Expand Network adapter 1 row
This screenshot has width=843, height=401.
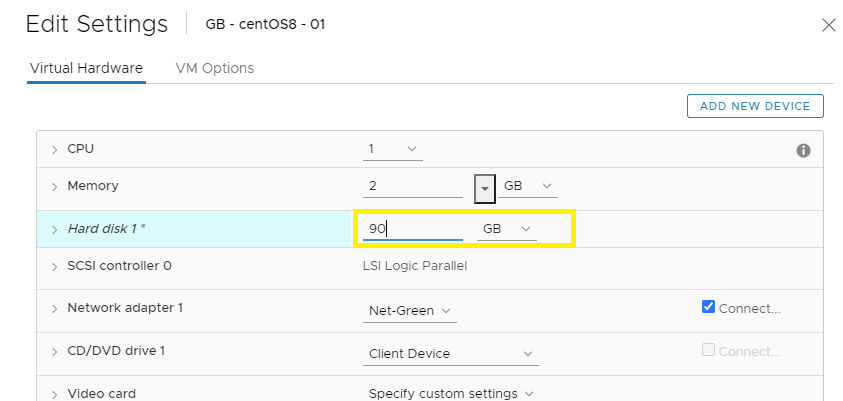click(55, 309)
